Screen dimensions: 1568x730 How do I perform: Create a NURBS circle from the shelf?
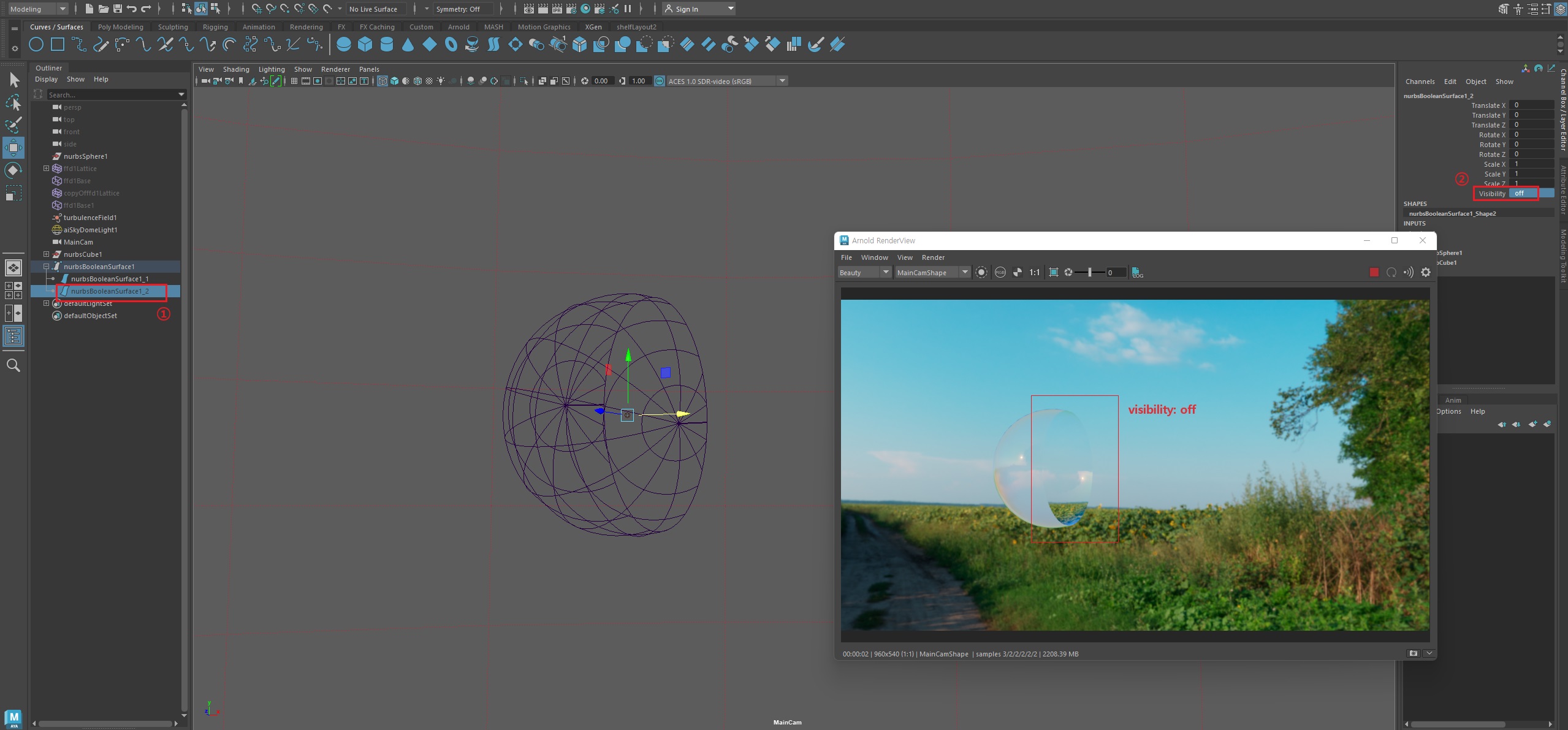36,44
